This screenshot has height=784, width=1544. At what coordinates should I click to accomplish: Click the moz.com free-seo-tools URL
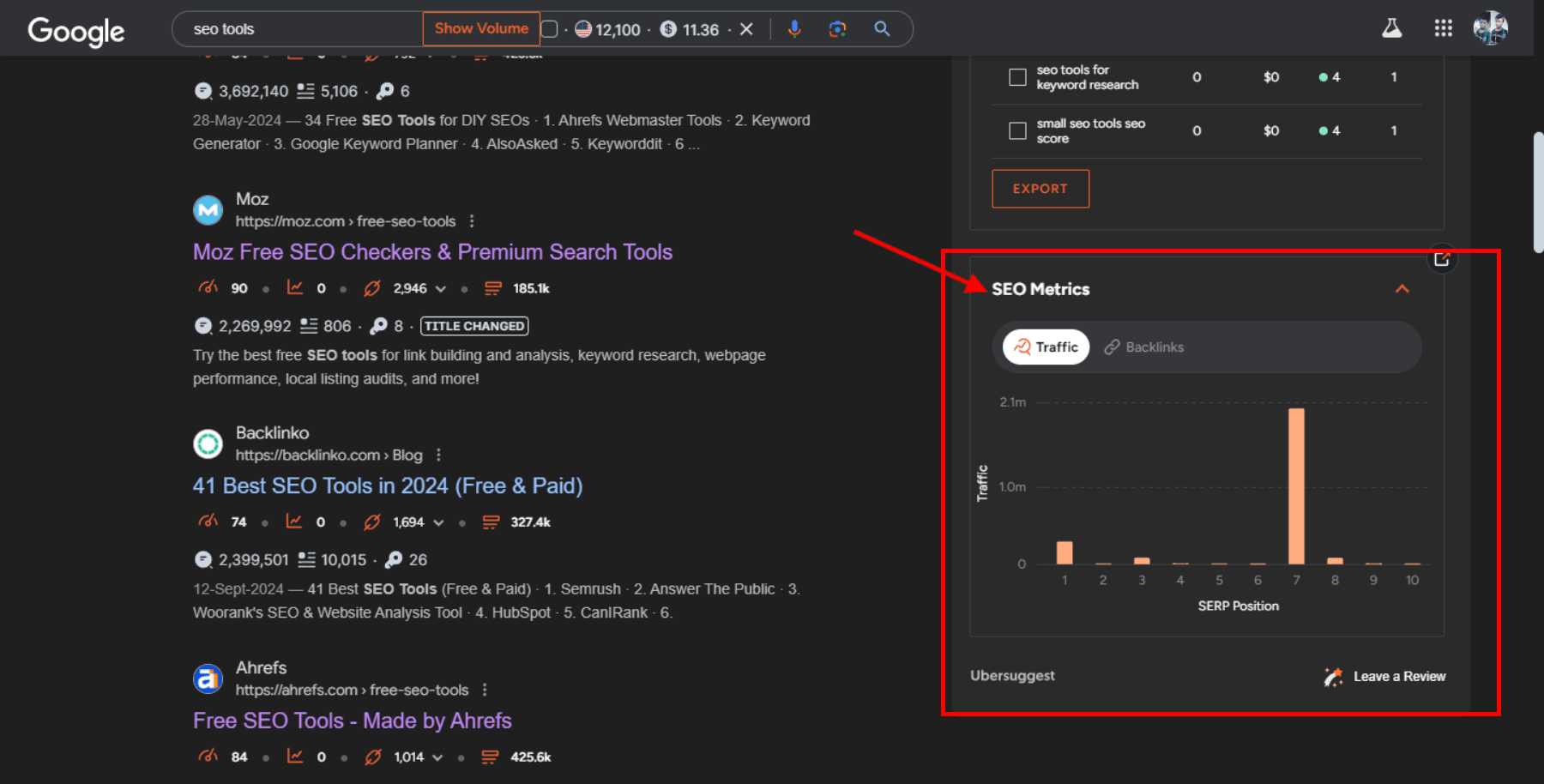(x=346, y=221)
